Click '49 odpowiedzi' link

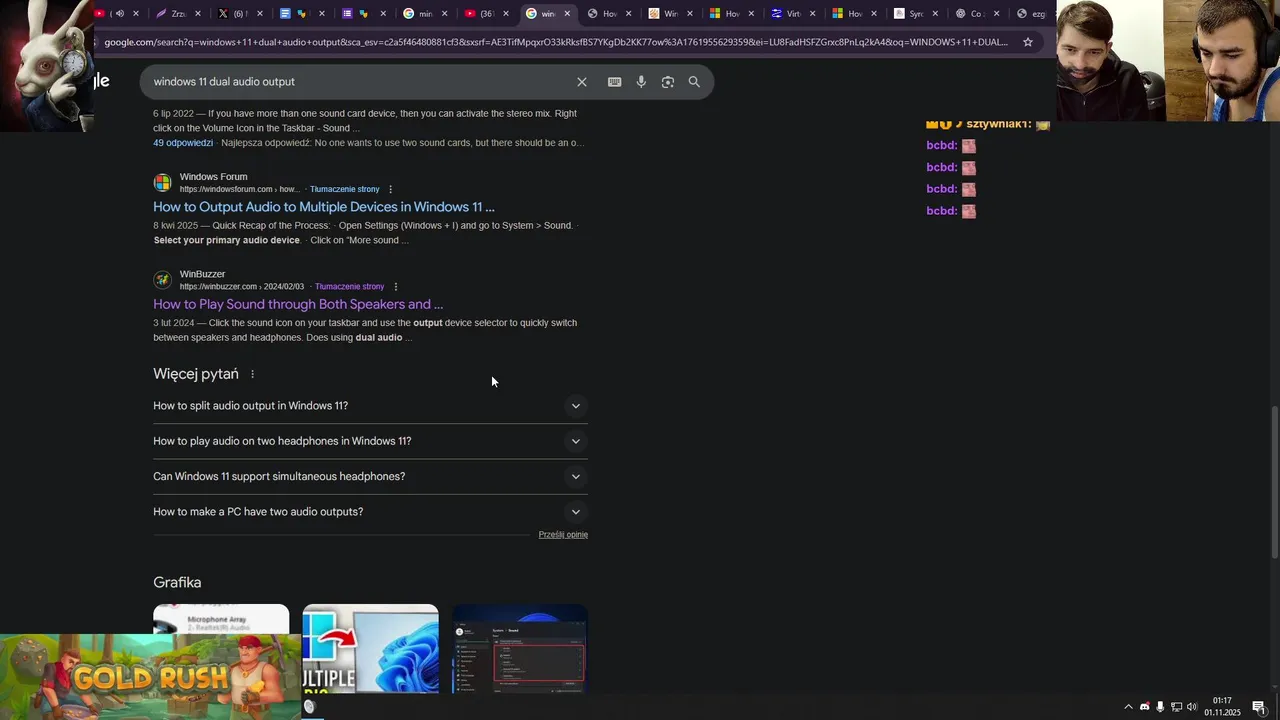pos(183,143)
